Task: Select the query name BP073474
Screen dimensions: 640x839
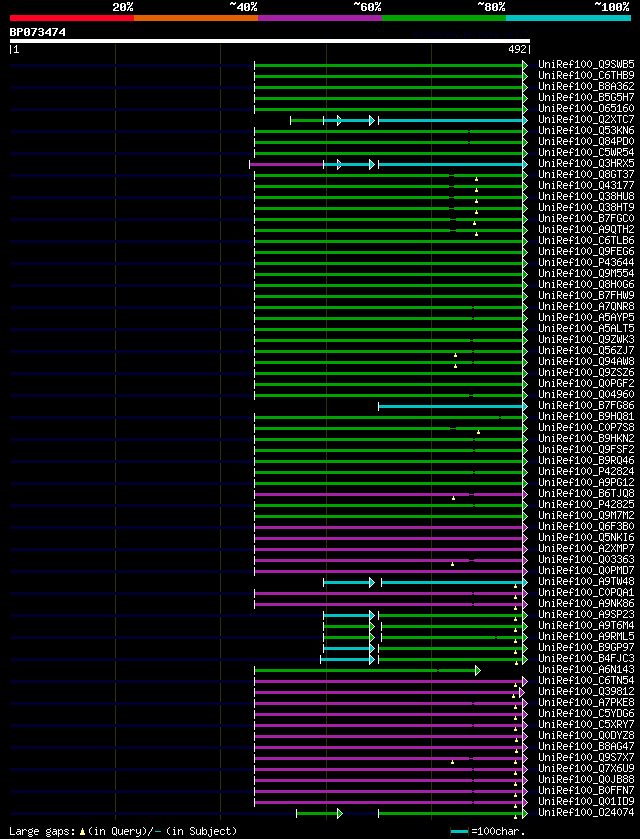Action: 37,32
